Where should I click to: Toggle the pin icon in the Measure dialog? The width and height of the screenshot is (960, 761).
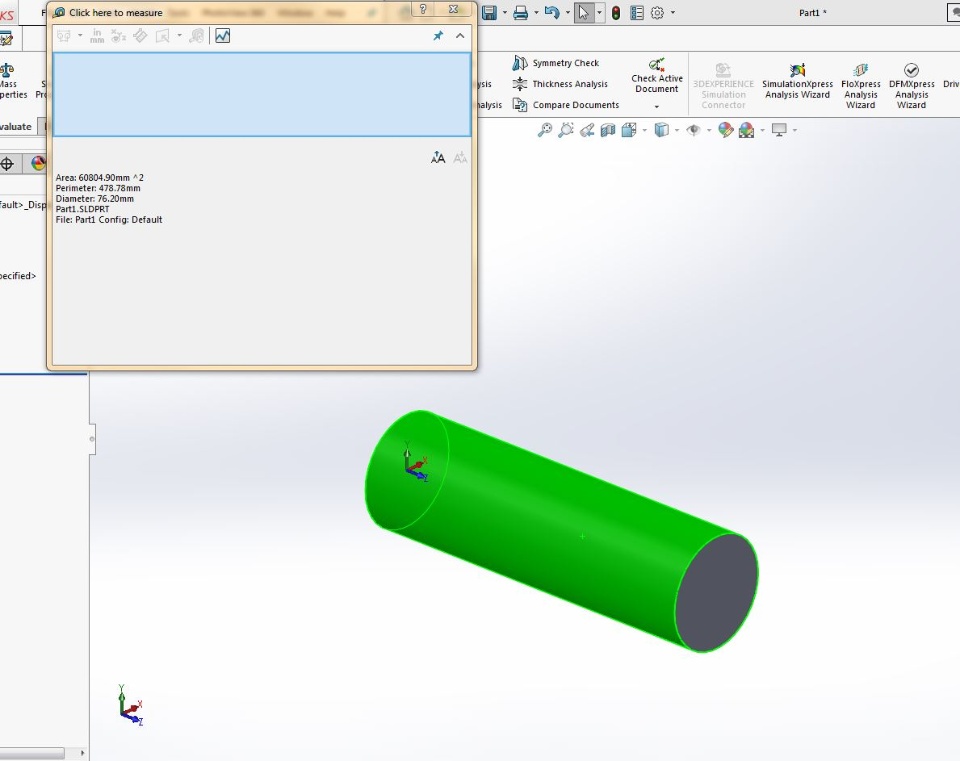point(438,36)
